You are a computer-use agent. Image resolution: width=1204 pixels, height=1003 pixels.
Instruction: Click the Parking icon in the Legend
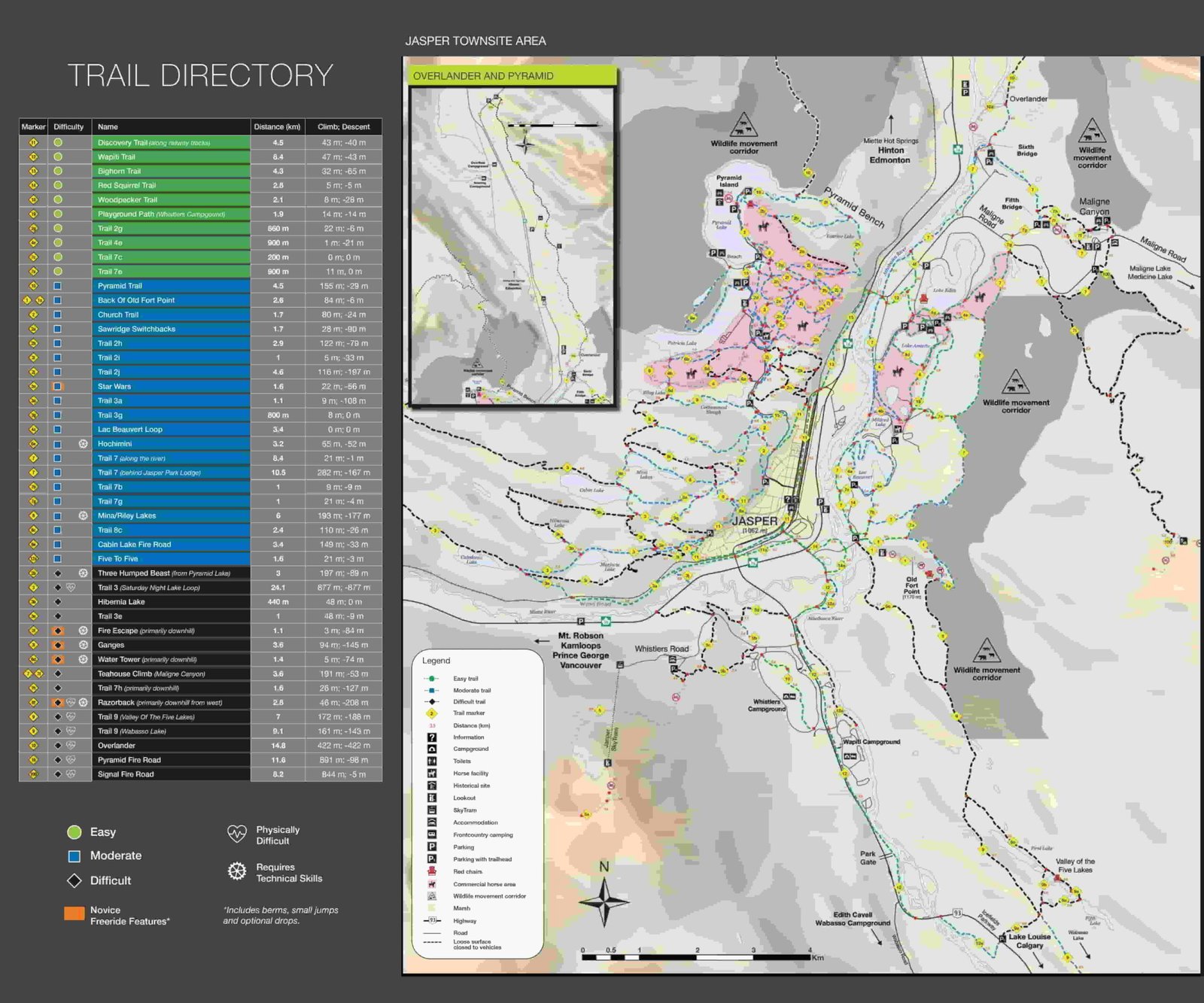432,847
